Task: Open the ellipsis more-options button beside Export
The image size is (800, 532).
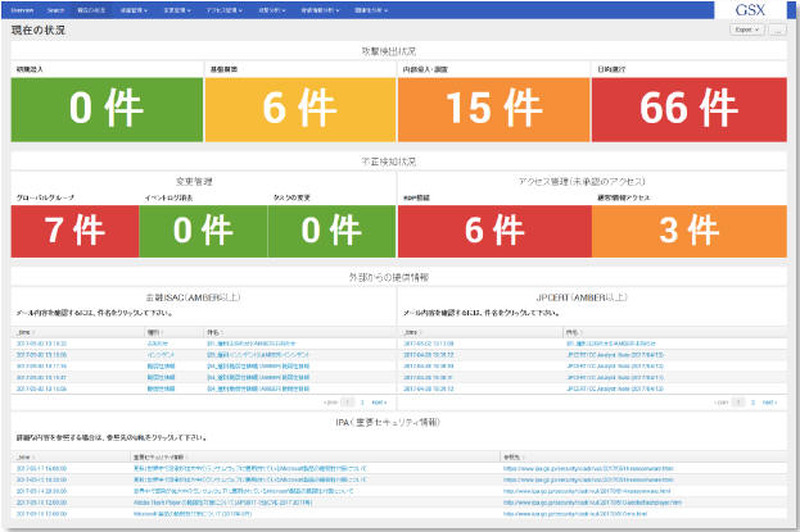Action: pyautogui.click(x=779, y=30)
